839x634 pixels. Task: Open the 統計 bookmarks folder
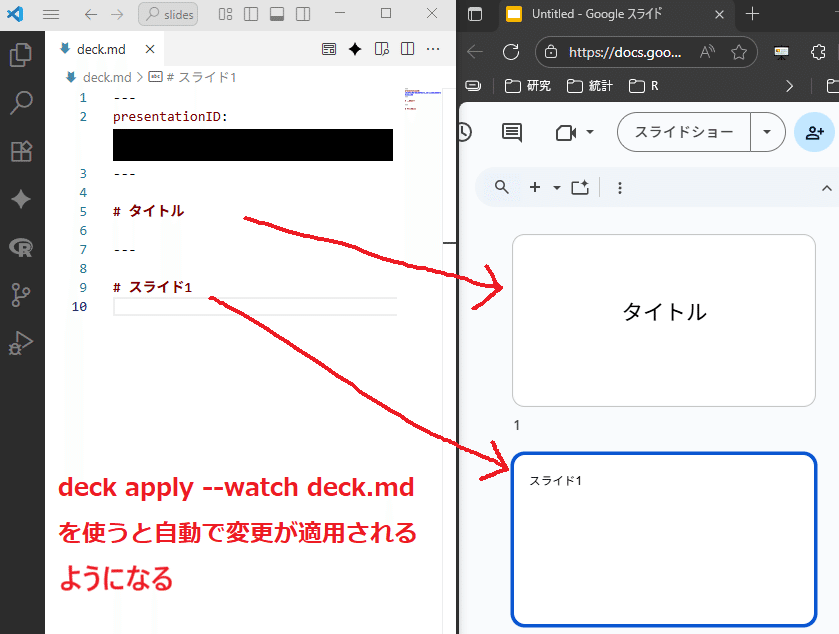pos(590,86)
